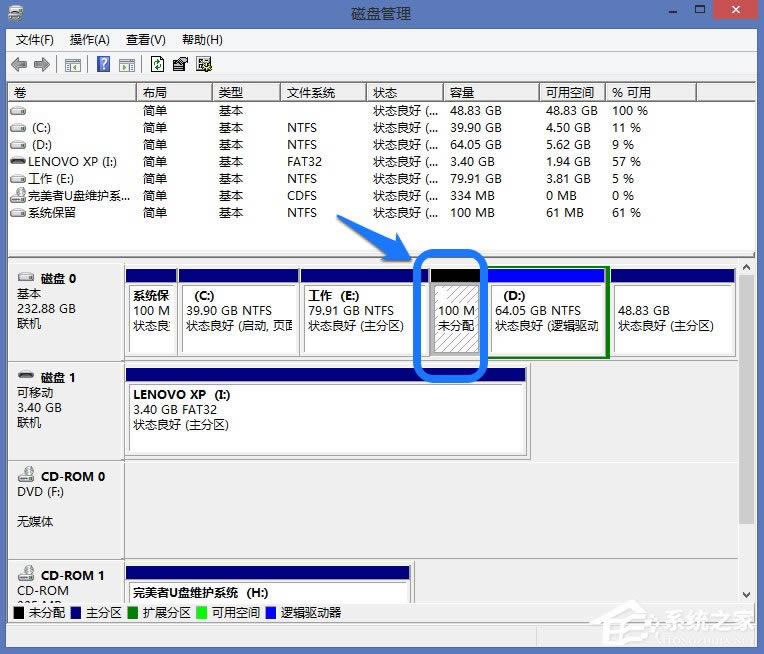This screenshot has height=654, width=764.
Task: Toggle the show/hide console tree icon
Action: (72, 65)
